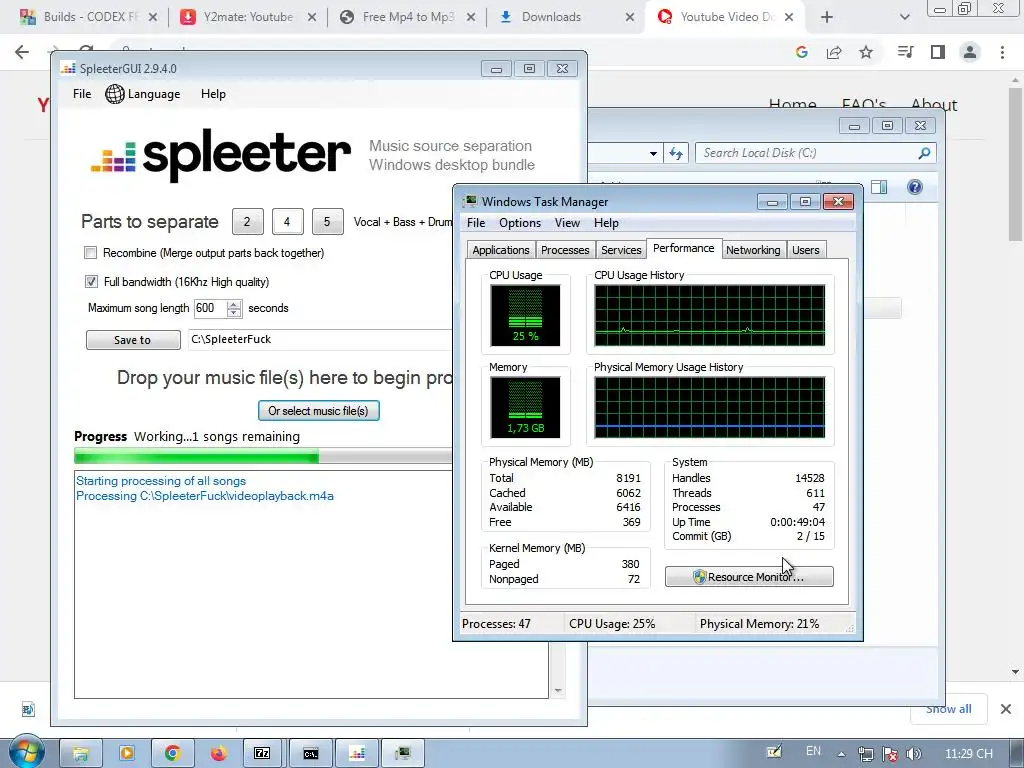Image resolution: width=1024 pixels, height=768 pixels.
Task: Click the 11:29 CH taskbar clock
Action: (x=968, y=754)
